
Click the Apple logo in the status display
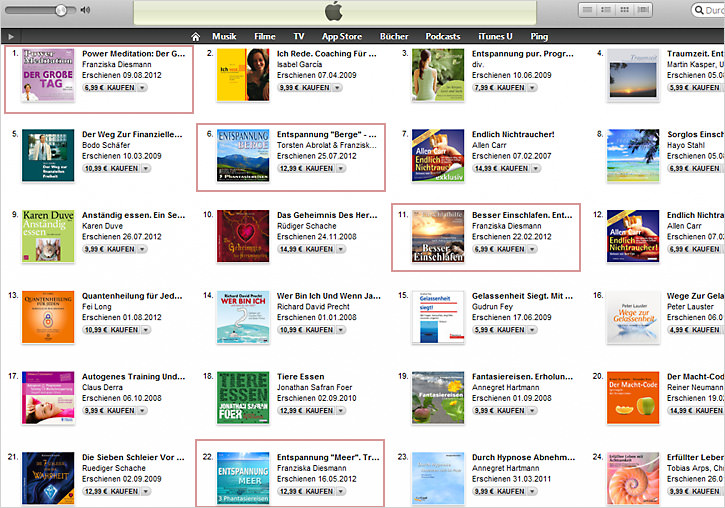[x=333, y=12]
